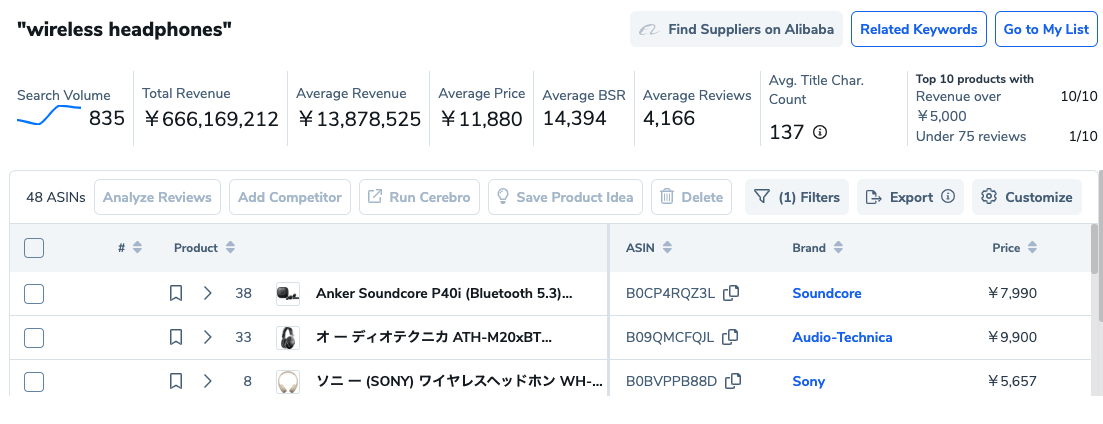
Task: Bookmark the Sony headphone product row
Action: pyautogui.click(x=176, y=381)
